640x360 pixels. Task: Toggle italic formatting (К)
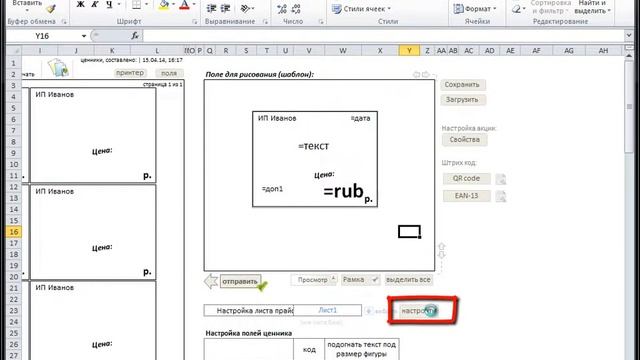(95, 5)
